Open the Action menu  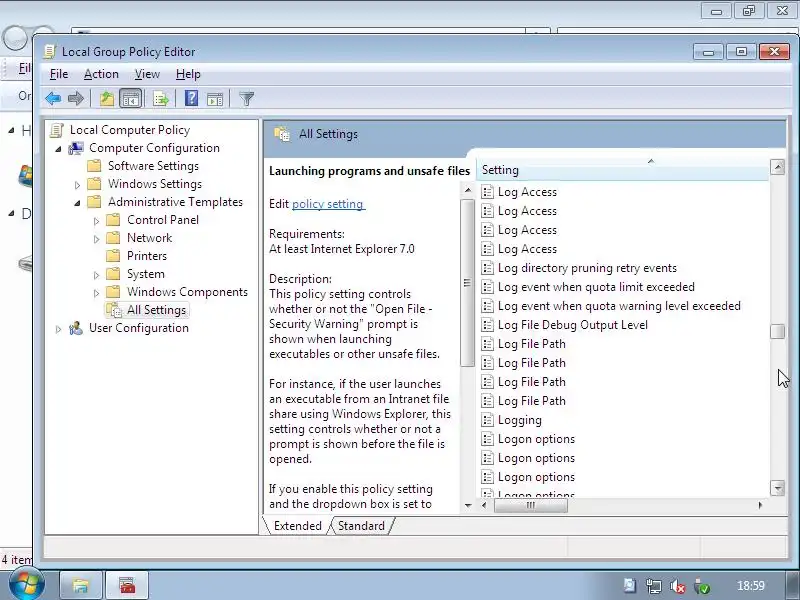tap(101, 74)
